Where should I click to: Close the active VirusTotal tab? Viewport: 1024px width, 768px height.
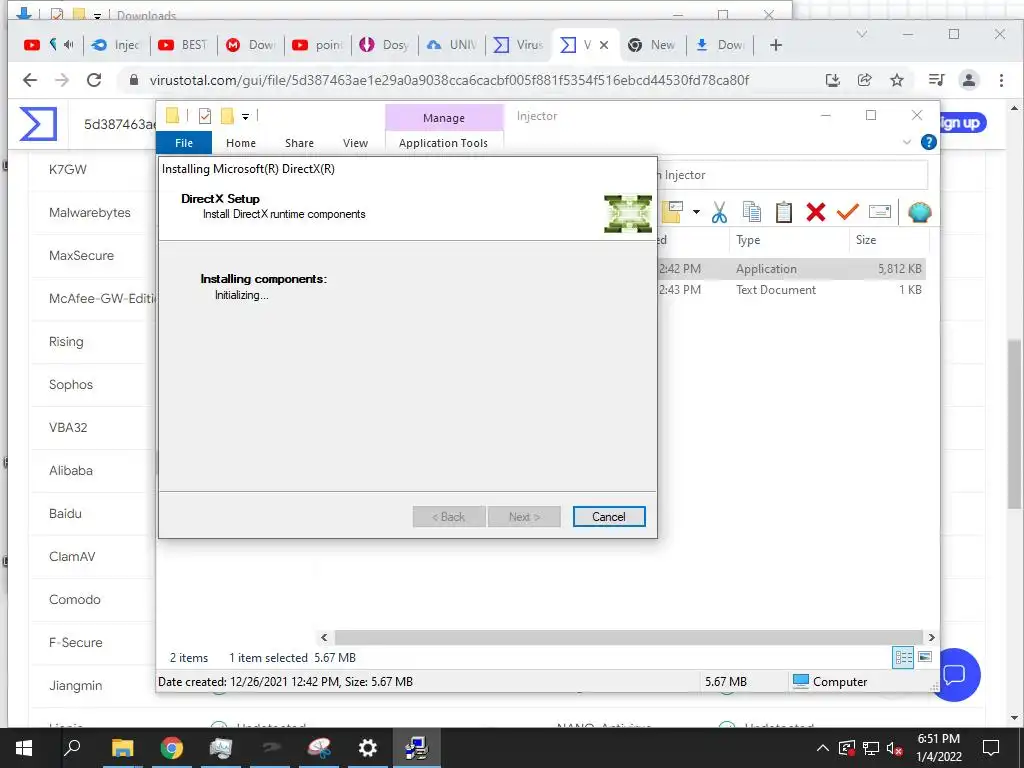(x=604, y=45)
